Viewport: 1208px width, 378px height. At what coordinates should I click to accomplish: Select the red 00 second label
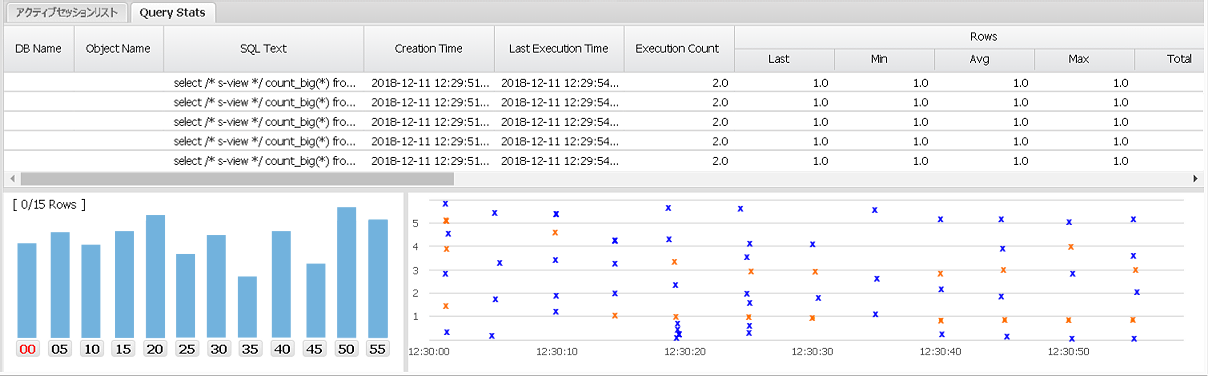point(27,350)
